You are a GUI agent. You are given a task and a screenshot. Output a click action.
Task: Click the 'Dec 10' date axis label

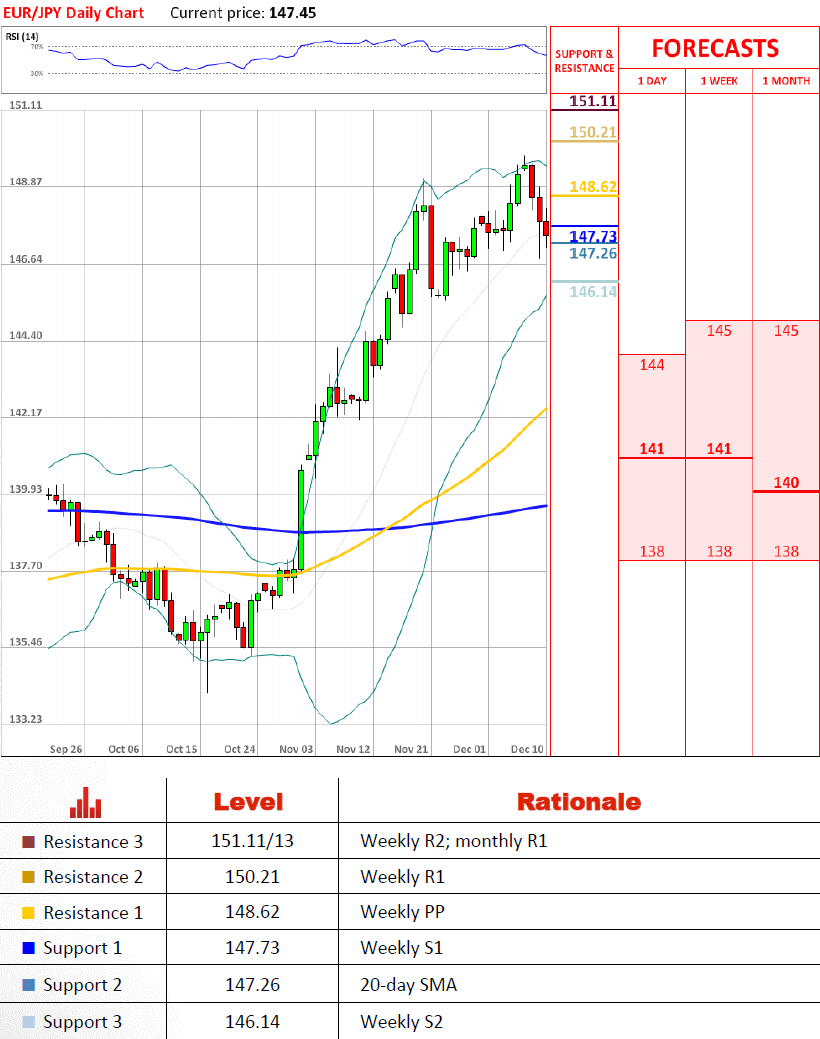[x=527, y=749]
